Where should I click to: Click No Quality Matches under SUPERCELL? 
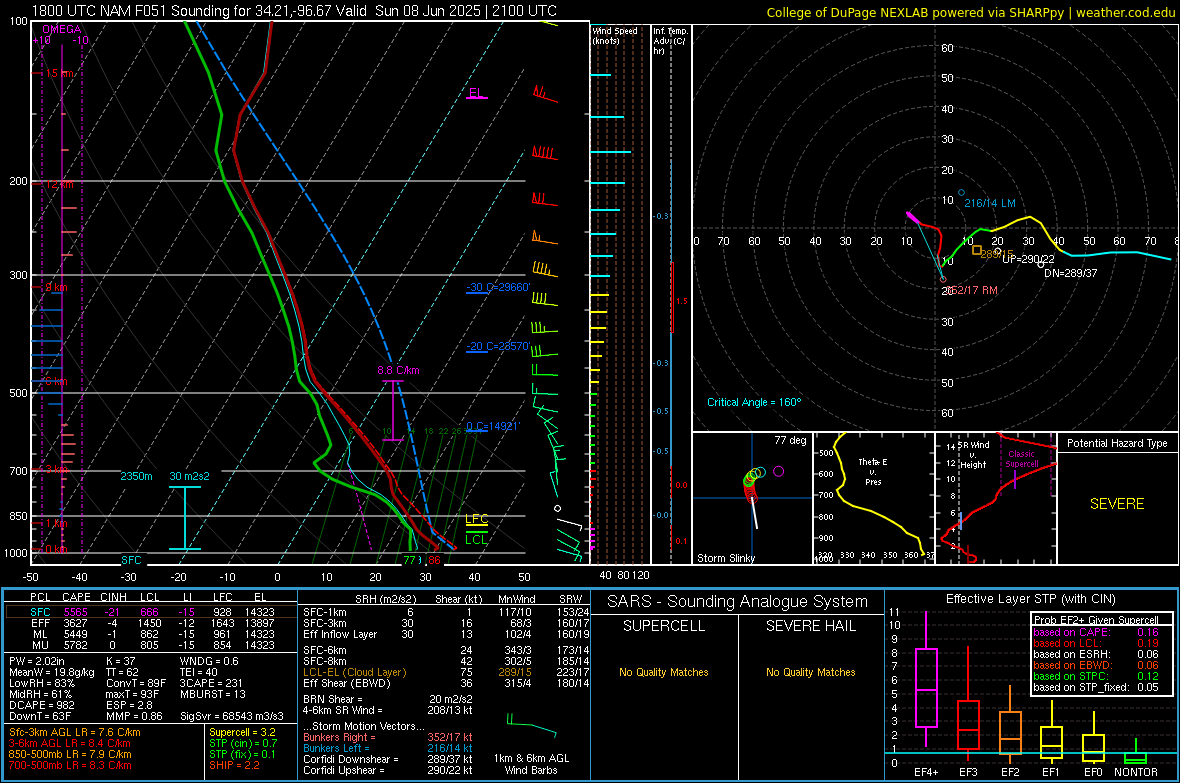pos(664,672)
